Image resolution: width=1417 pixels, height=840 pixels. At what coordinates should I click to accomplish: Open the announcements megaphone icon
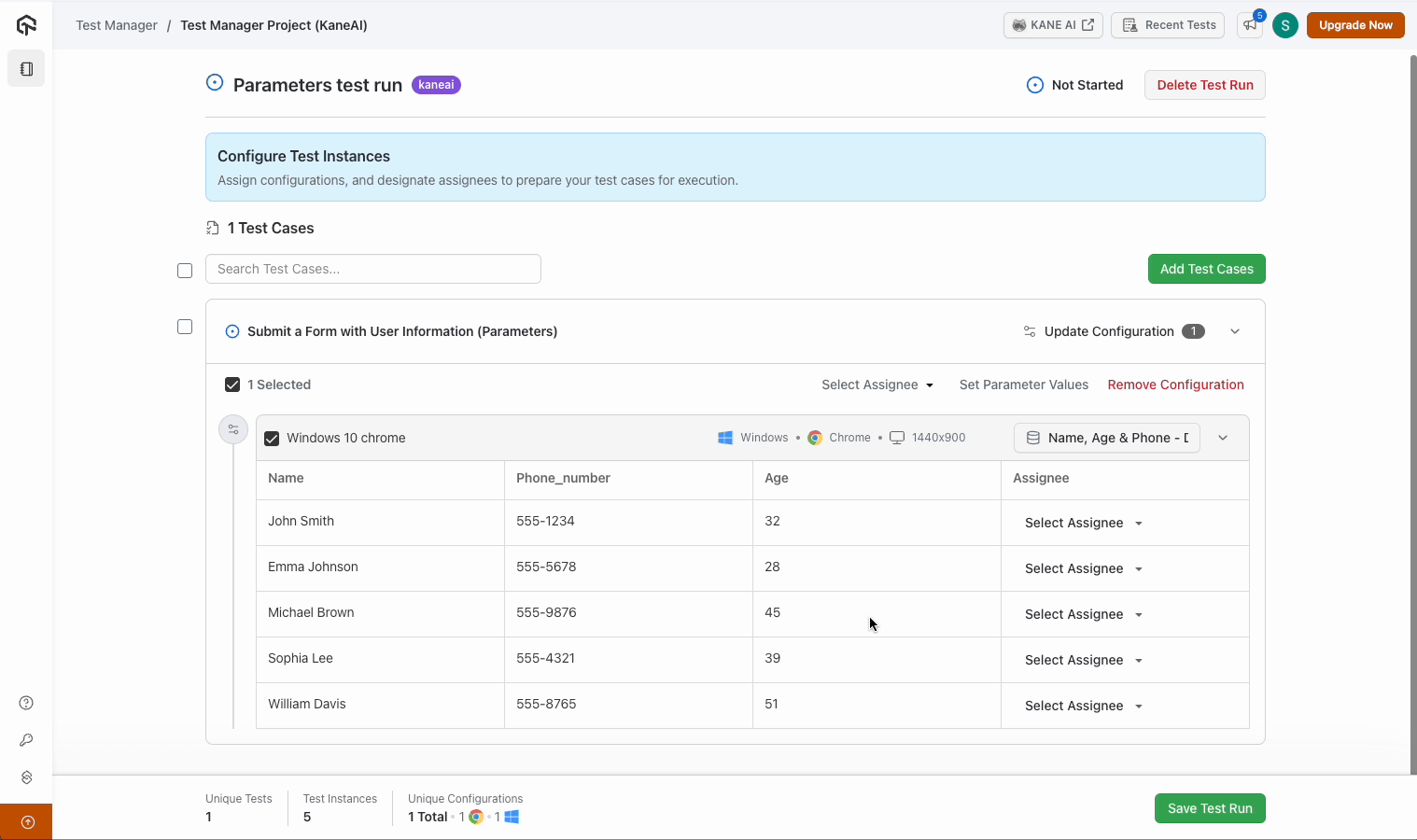point(1249,25)
